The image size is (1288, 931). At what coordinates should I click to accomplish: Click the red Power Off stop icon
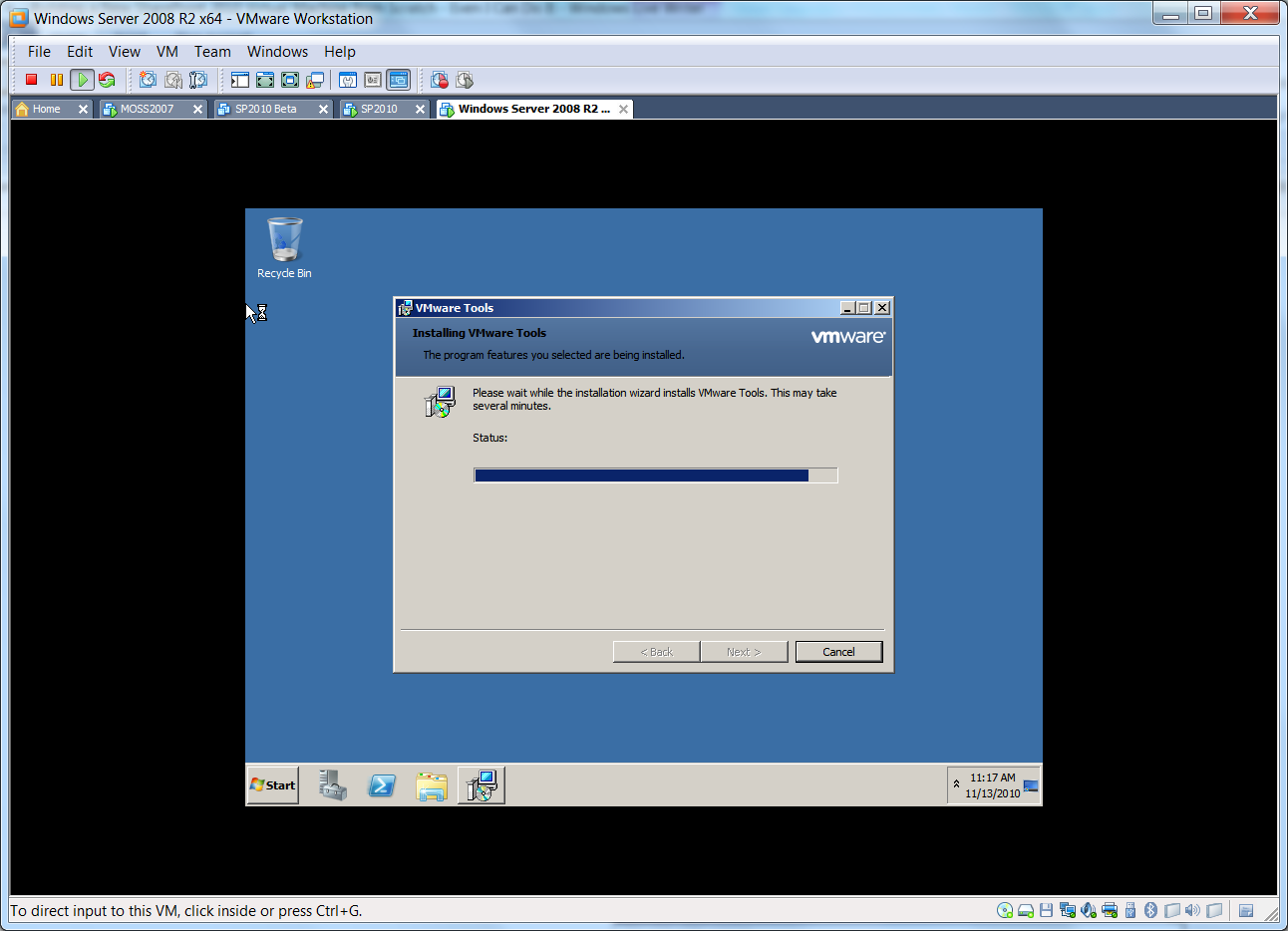coord(31,80)
